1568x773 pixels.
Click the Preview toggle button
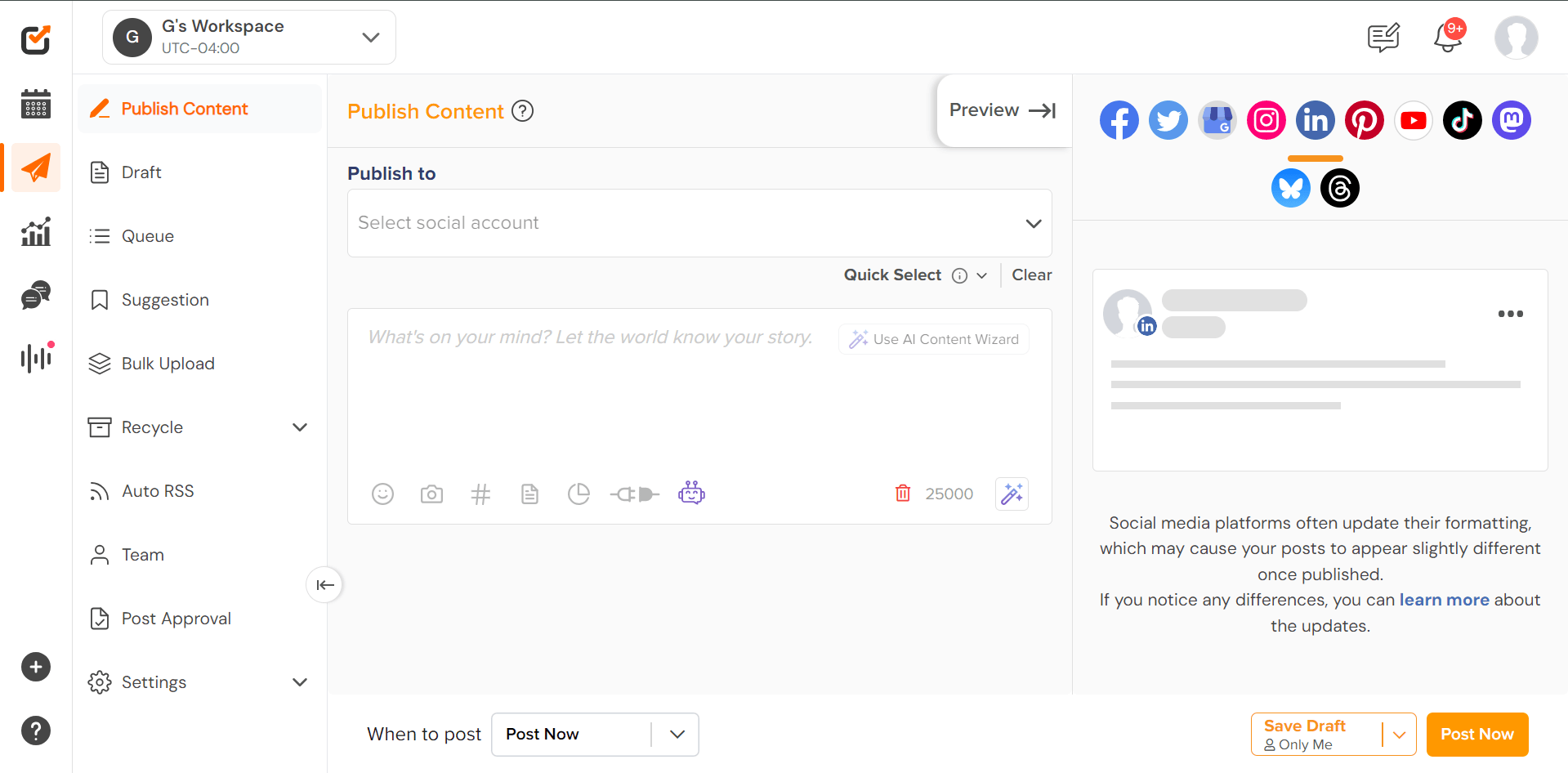point(1003,110)
